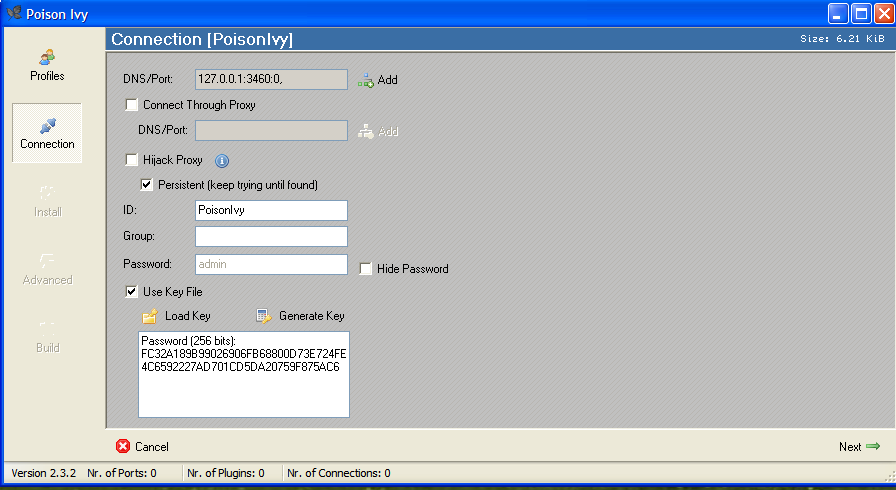Disable the Use Key File checkbox
The height and width of the screenshot is (490, 896).
point(132,292)
